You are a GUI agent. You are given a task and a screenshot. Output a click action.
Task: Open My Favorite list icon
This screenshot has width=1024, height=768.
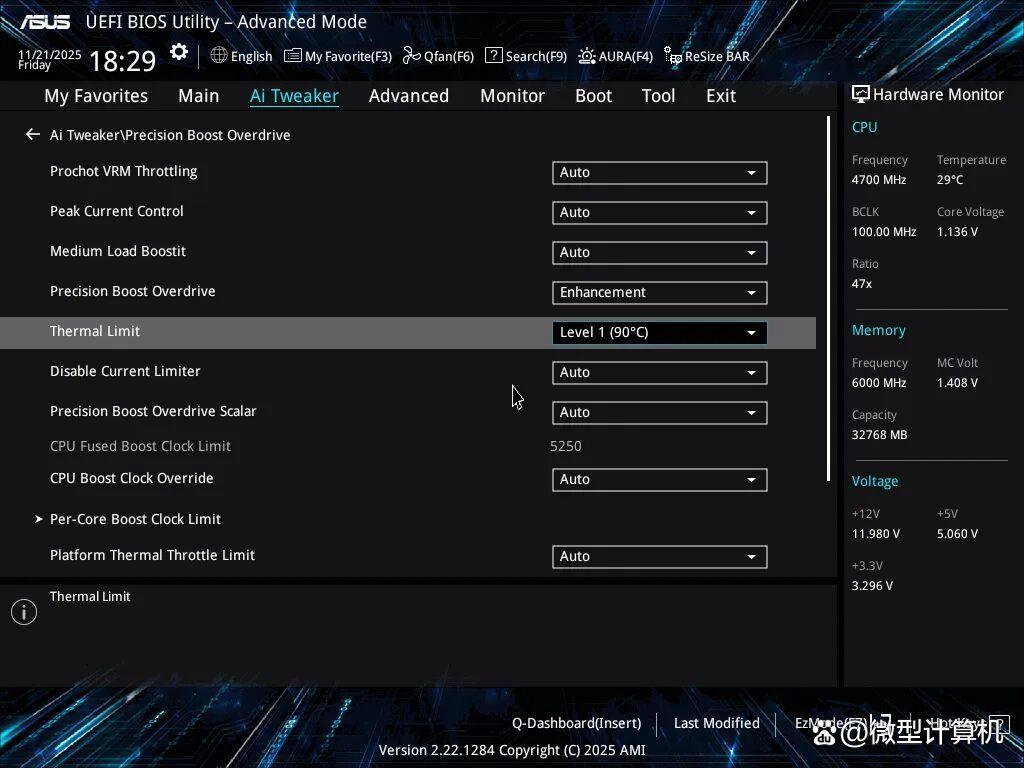tap(293, 56)
